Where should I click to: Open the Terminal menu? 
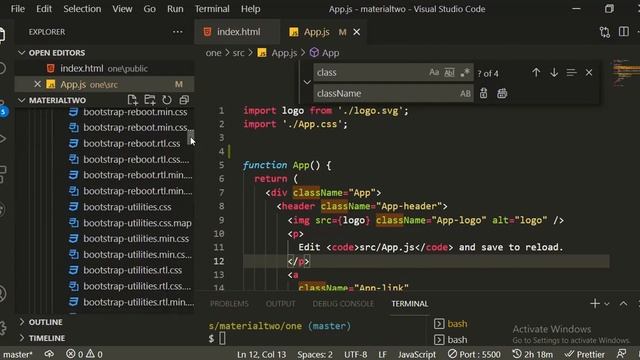pyautogui.click(x=212, y=9)
